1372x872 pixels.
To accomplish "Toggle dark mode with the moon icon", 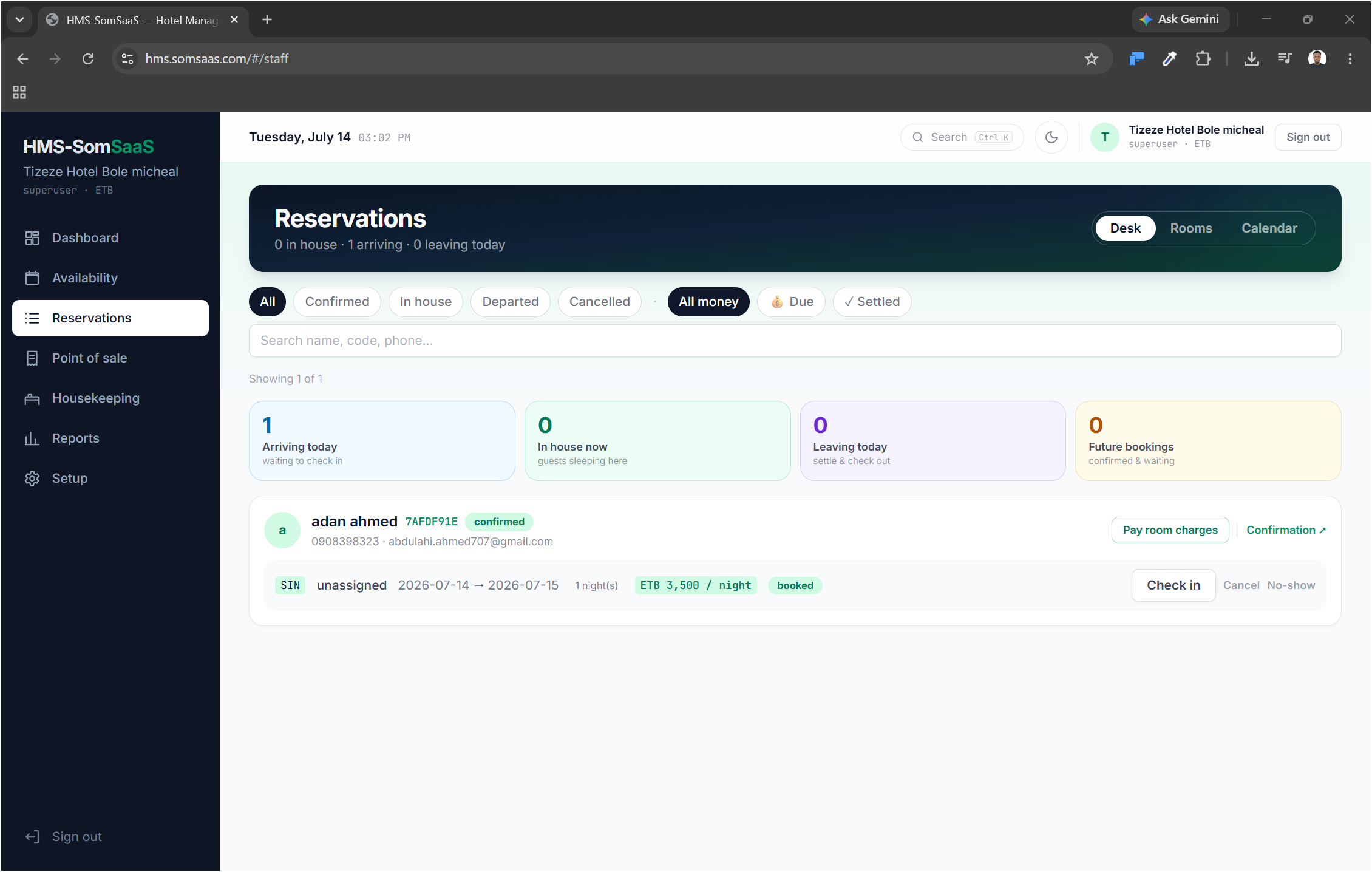I will click(1051, 137).
